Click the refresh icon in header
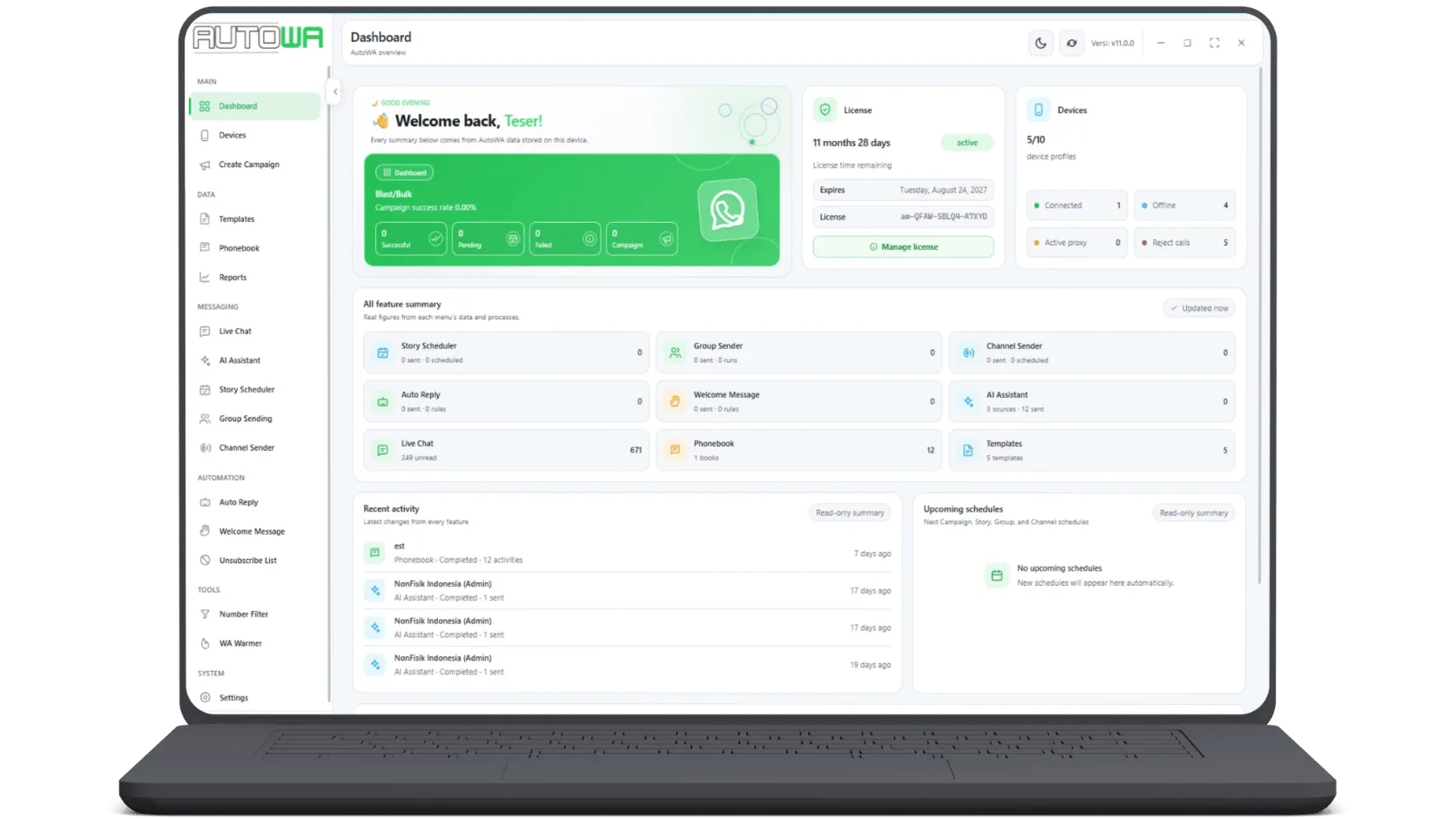Viewport: 1456px width, 819px height. (x=1071, y=43)
